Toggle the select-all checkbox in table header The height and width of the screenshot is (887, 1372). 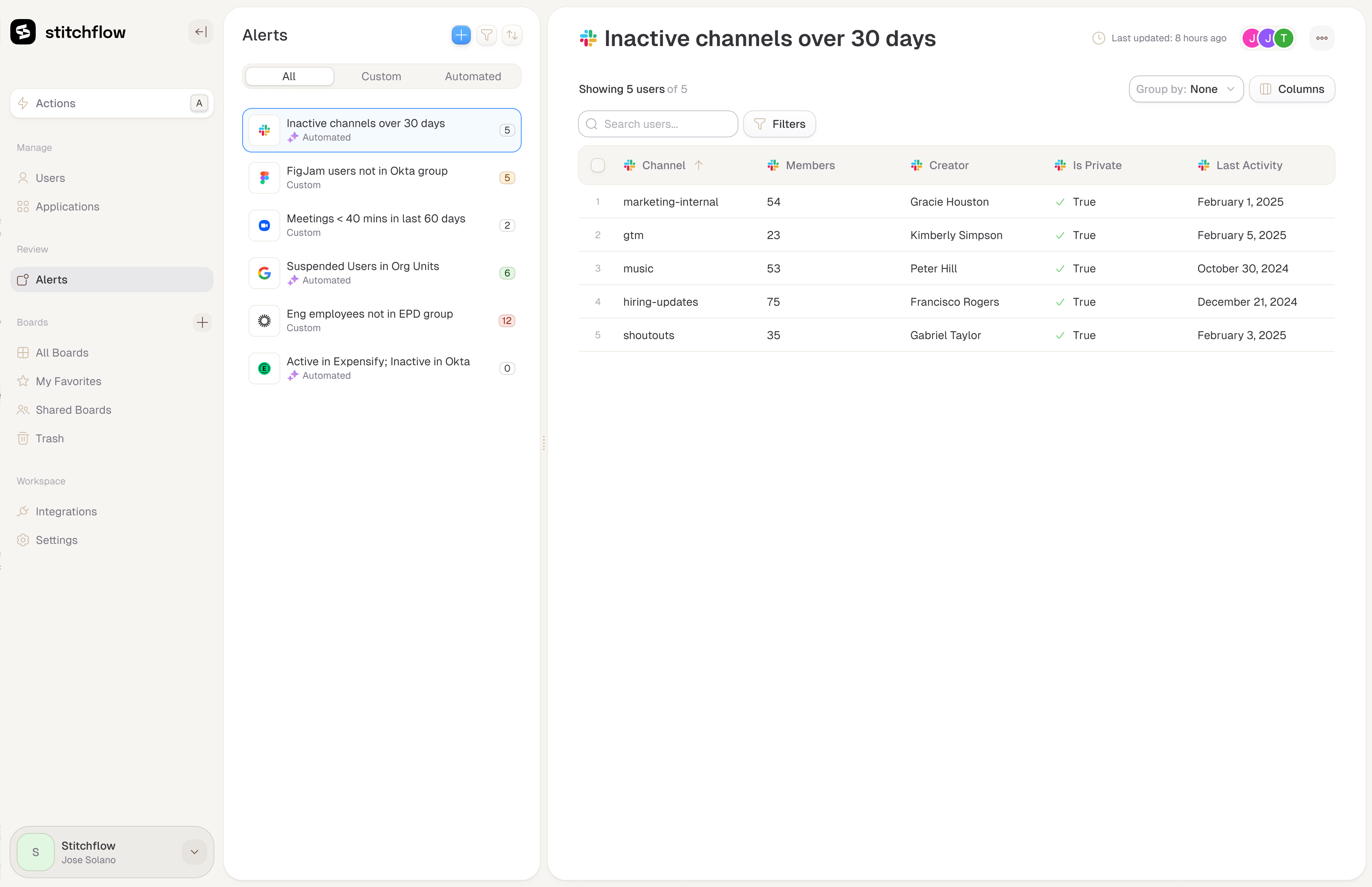[x=597, y=165]
